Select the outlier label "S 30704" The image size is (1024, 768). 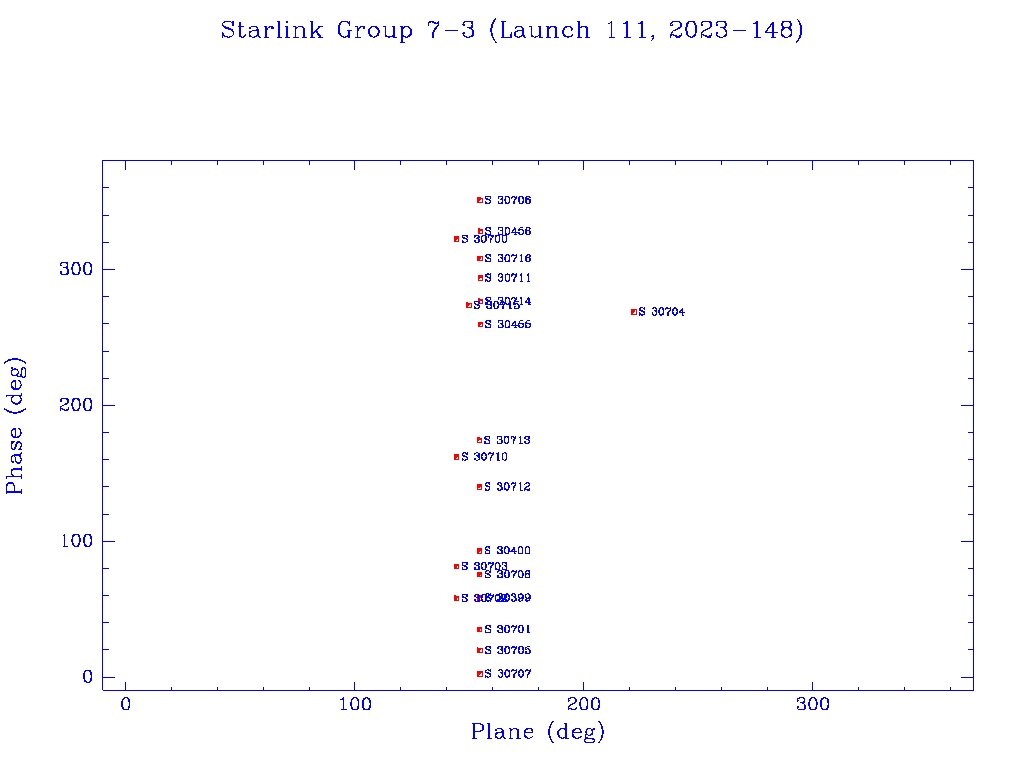tap(662, 312)
